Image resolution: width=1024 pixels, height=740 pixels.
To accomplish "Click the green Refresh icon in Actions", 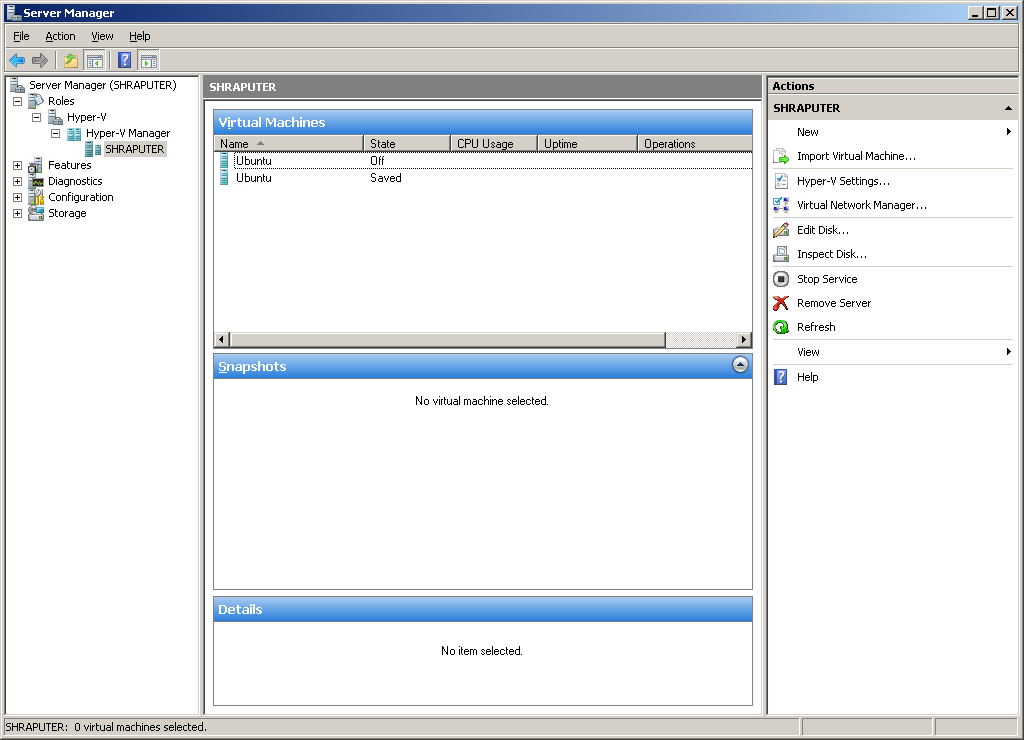I will [781, 327].
